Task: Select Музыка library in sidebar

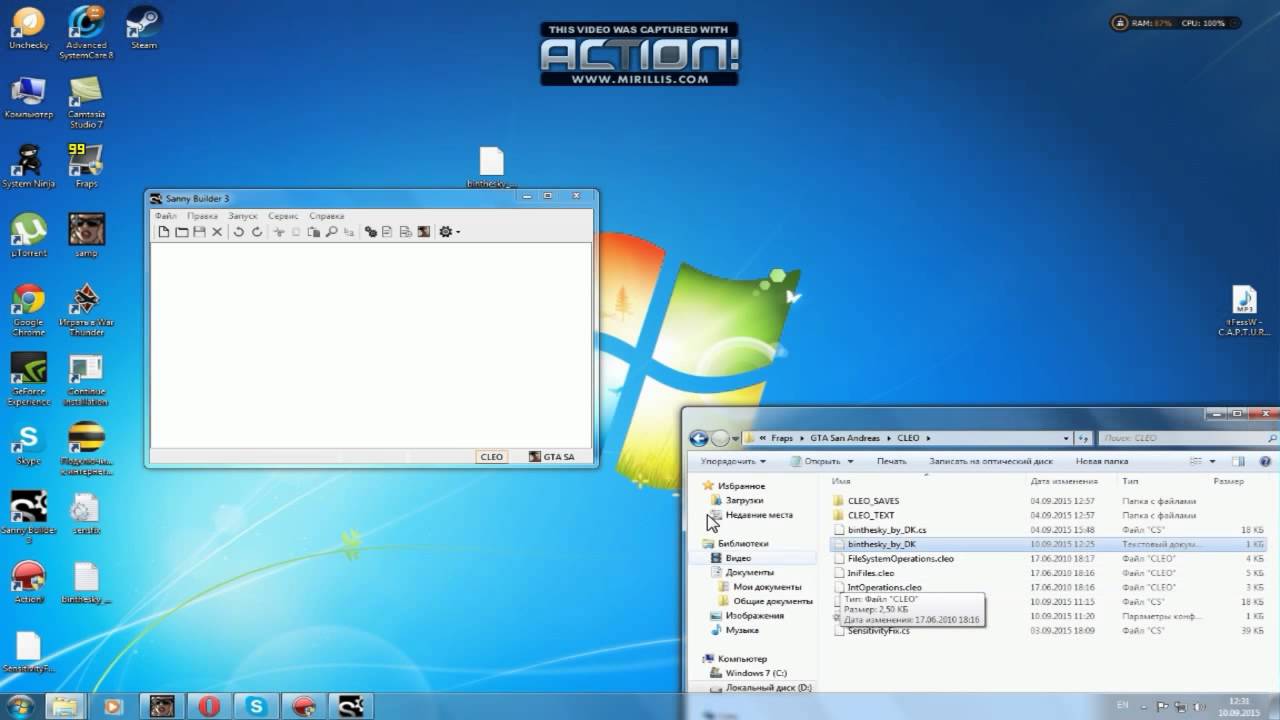Action: pyautogui.click(x=741, y=630)
